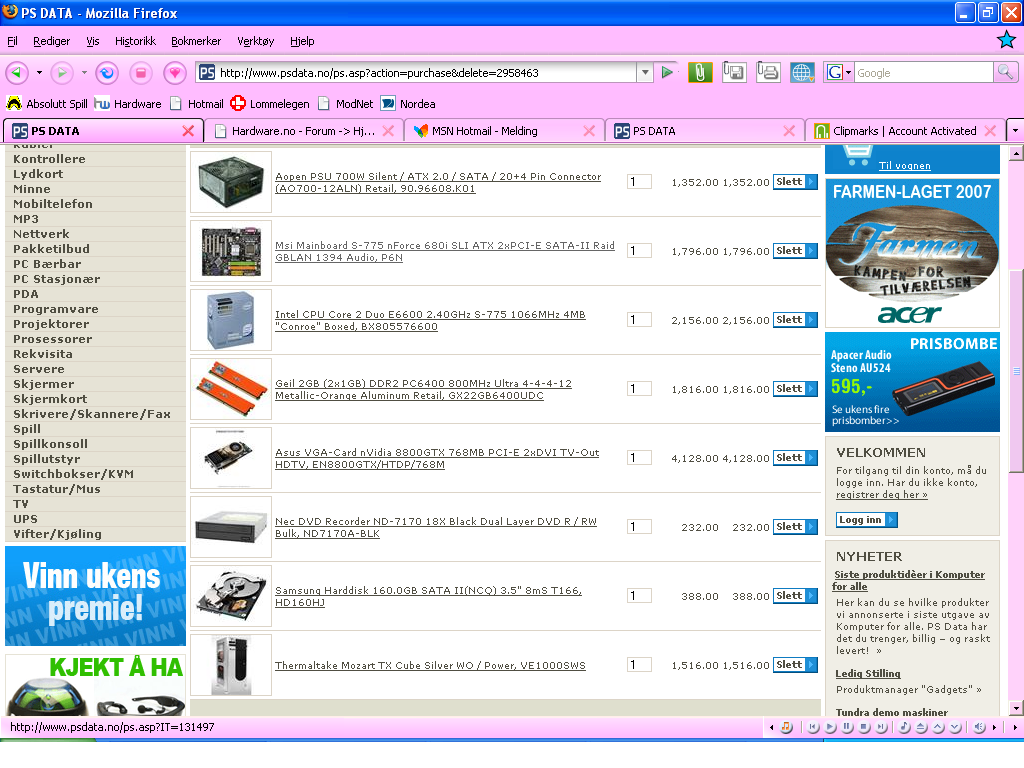Switch to the MSN Hotmail - Melding tab
Screen dimensions: 1024x768
coord(504,131)
